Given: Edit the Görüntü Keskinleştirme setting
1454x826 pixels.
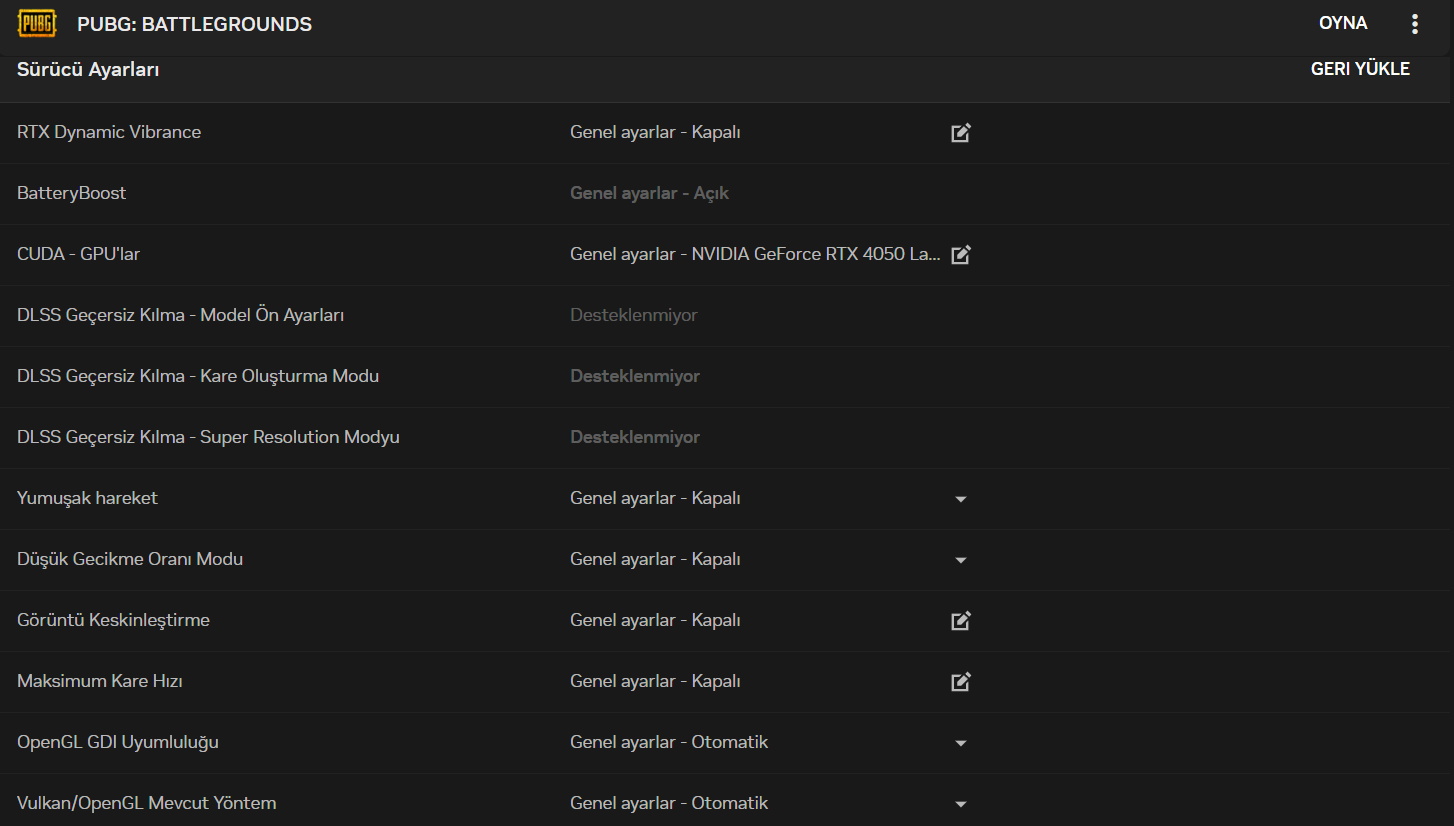Looking at the screenshot, I should (x=961, y=621).
